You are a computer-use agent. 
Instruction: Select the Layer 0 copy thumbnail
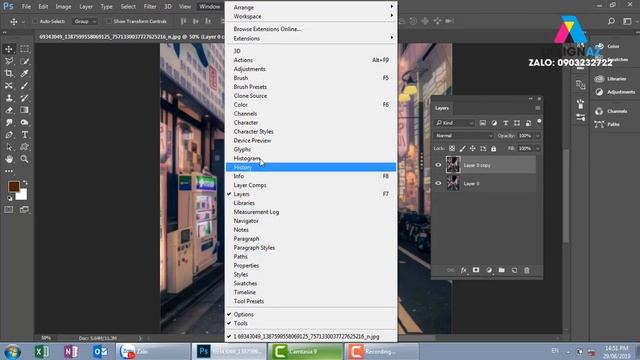coord(453,165)
